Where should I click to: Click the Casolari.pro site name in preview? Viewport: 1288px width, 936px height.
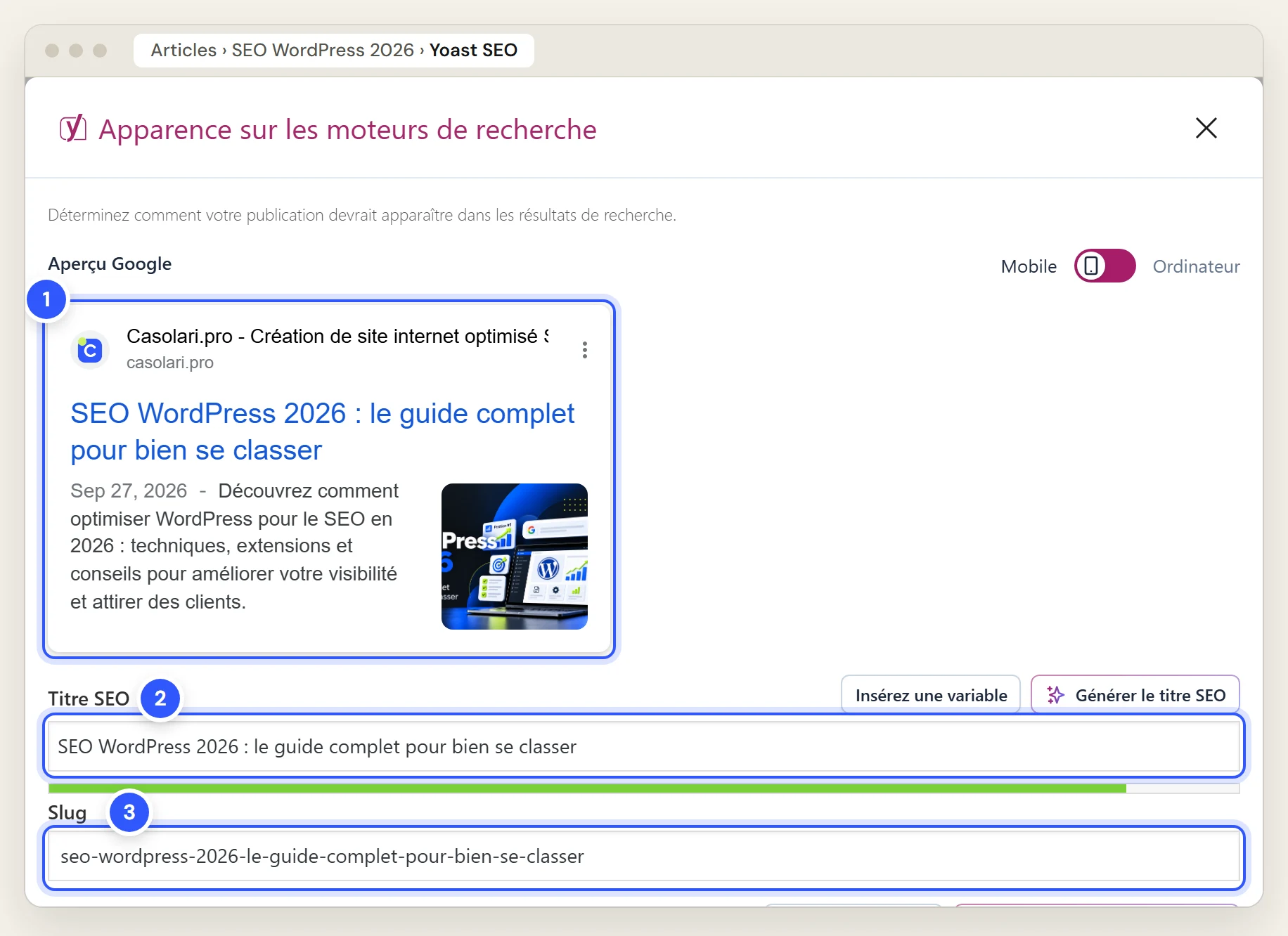tap(337, 336)
